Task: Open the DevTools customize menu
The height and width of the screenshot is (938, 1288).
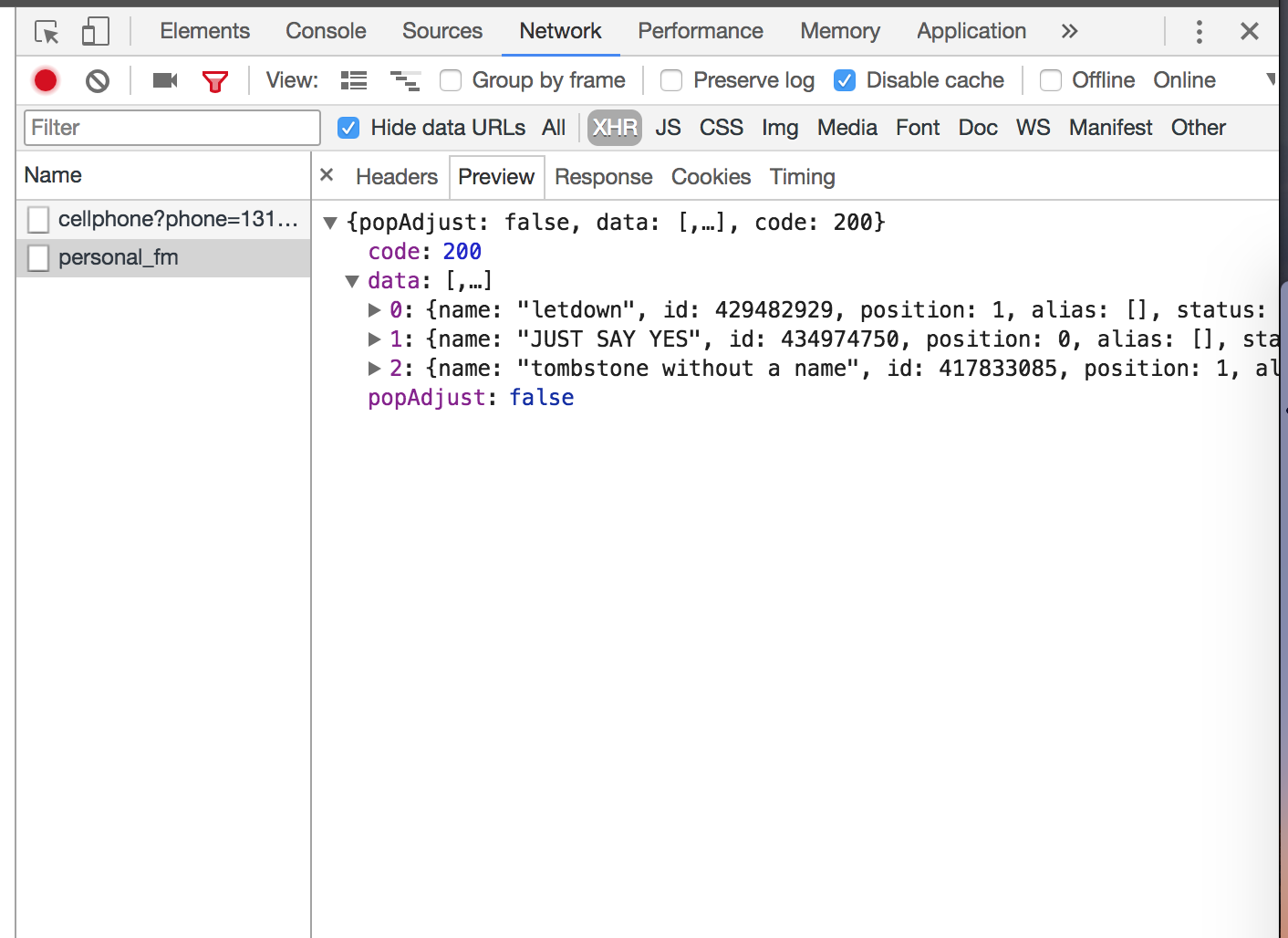Action: pyautogui.click(x=1199, y=31)
